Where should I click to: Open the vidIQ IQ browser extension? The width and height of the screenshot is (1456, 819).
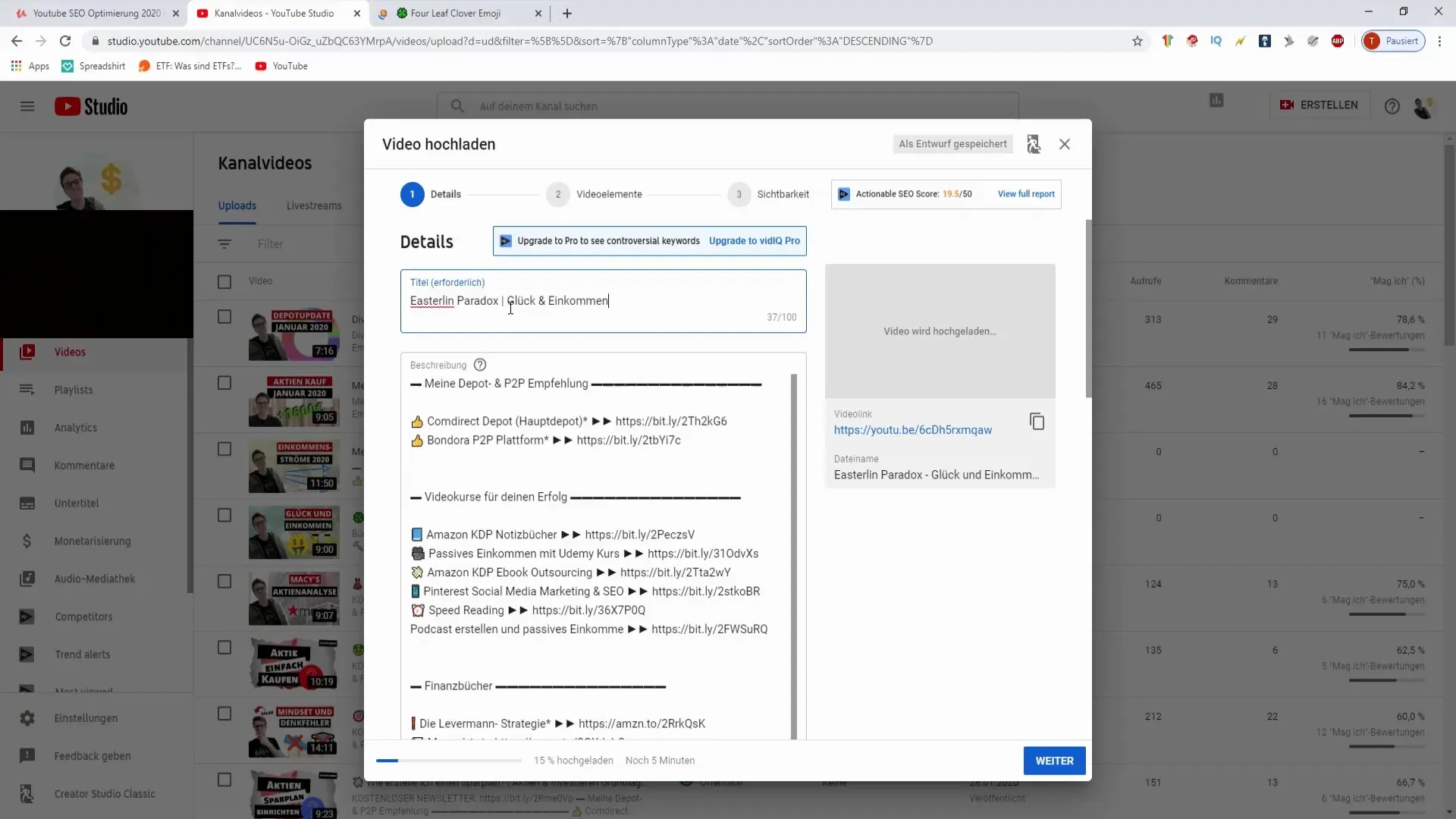pos(1216,41)
